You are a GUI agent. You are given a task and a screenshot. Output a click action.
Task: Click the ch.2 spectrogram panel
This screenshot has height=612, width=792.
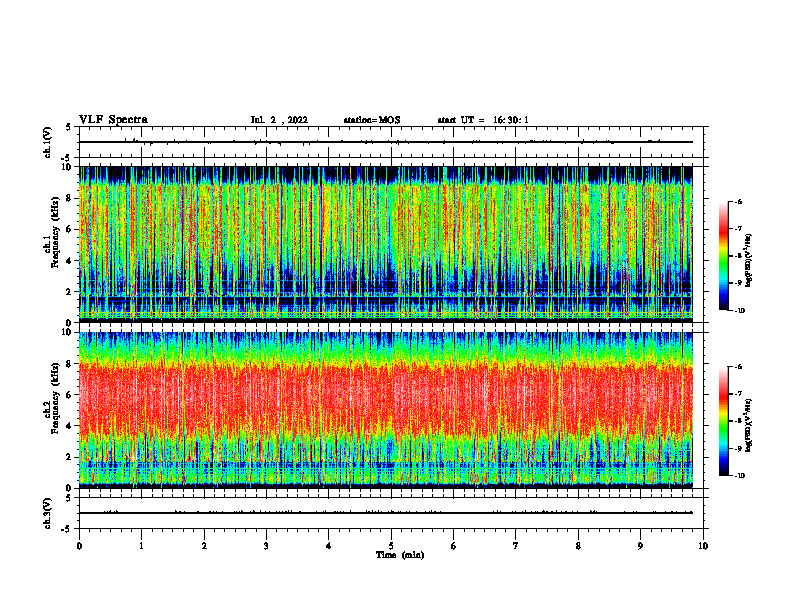coord(386,410)
